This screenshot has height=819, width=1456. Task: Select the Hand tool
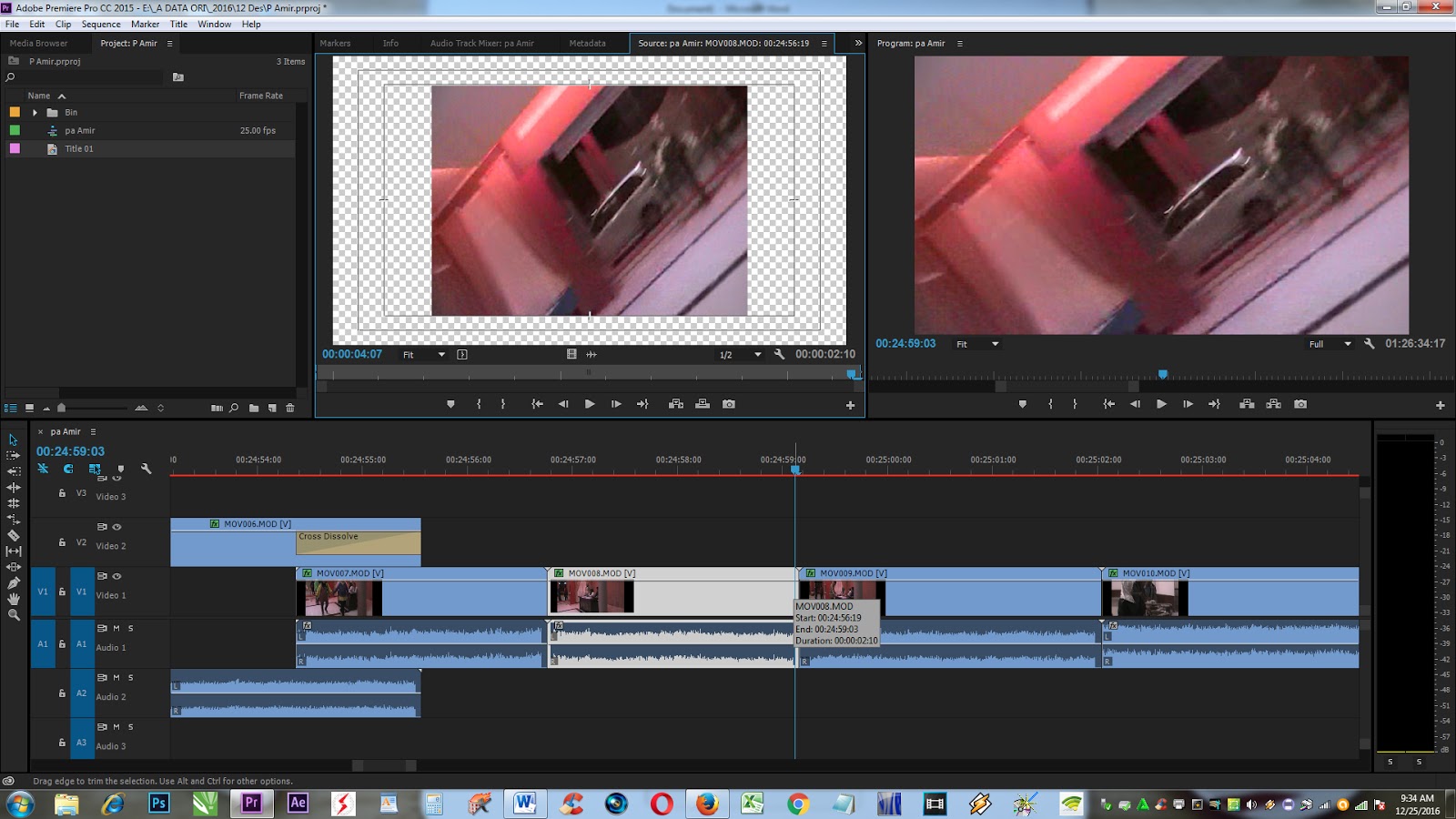[14, 599]
